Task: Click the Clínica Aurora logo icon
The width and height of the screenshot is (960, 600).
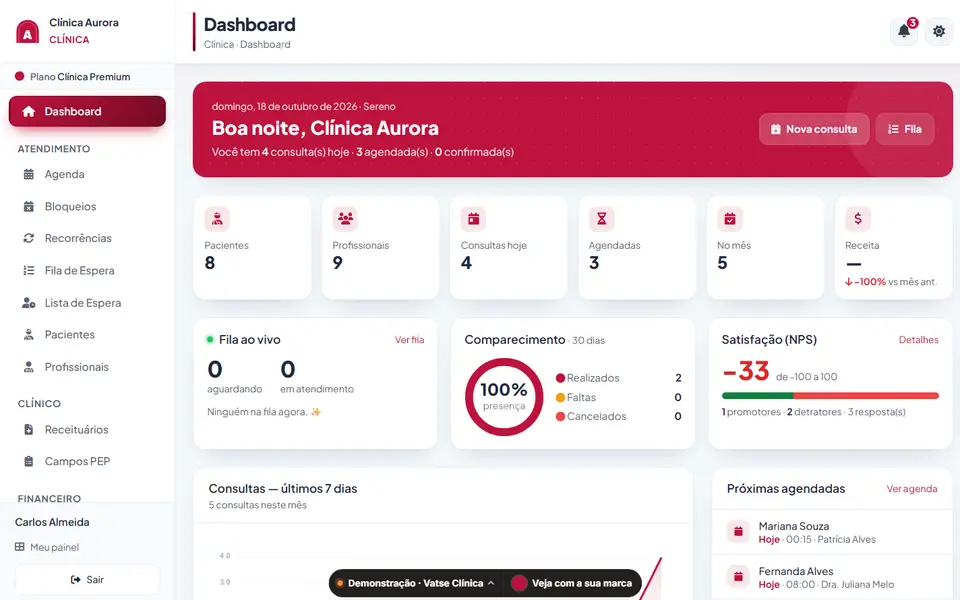Action: [x=27, y=32]
